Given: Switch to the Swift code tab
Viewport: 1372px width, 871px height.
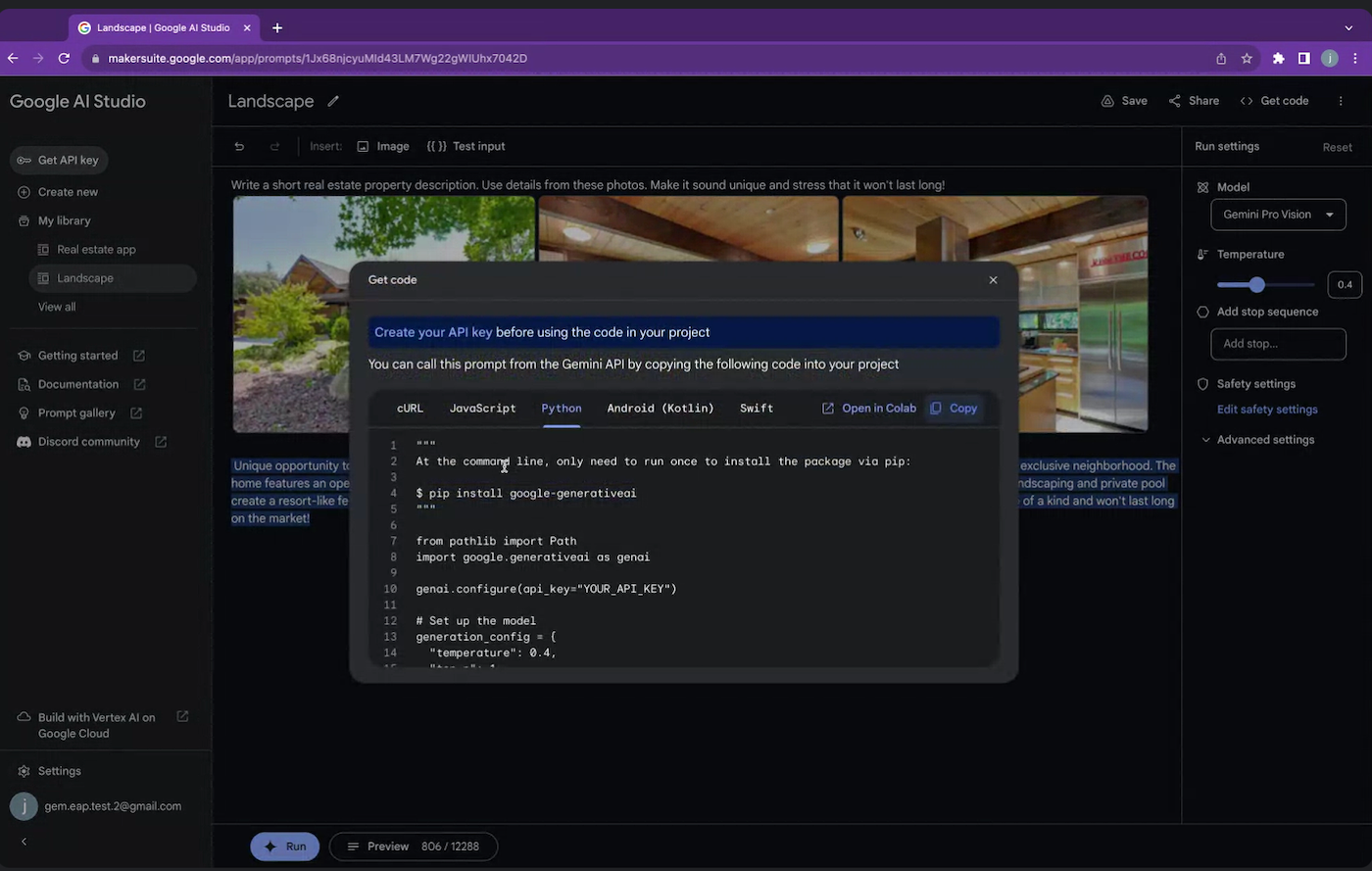Looking at the screenshot, I should tap(756, 408).
